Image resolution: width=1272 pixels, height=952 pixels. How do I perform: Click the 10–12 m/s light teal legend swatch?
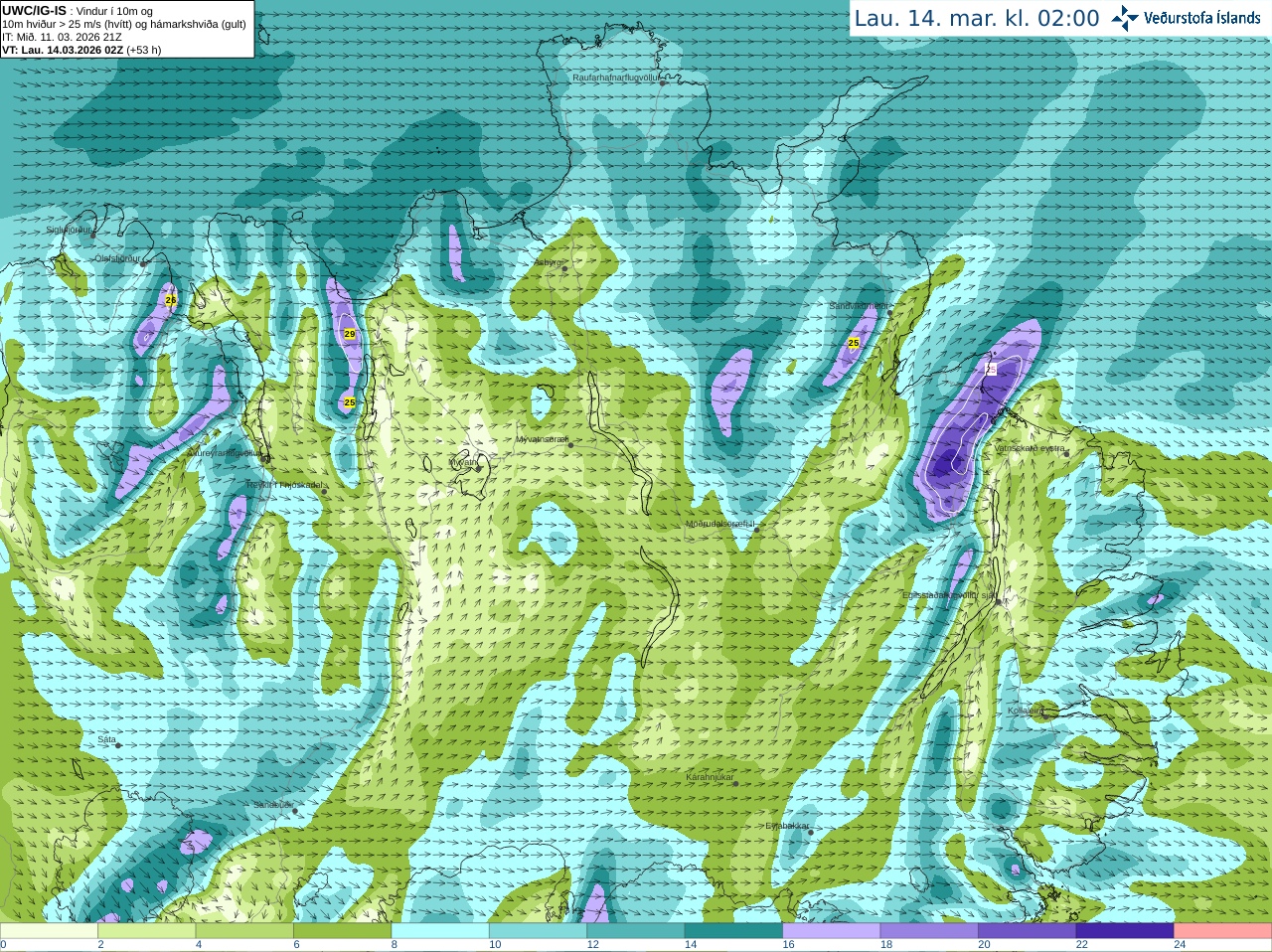538,930
